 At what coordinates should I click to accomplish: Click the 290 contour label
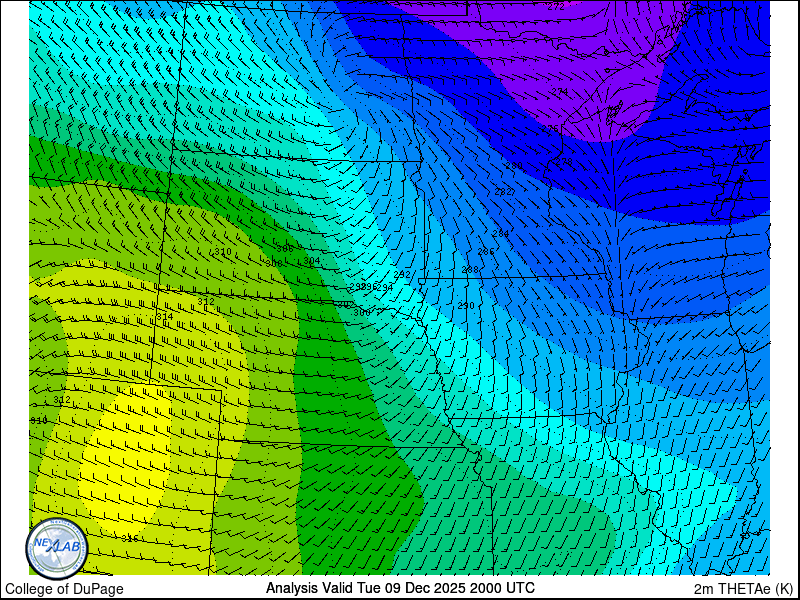click(466, 306)
